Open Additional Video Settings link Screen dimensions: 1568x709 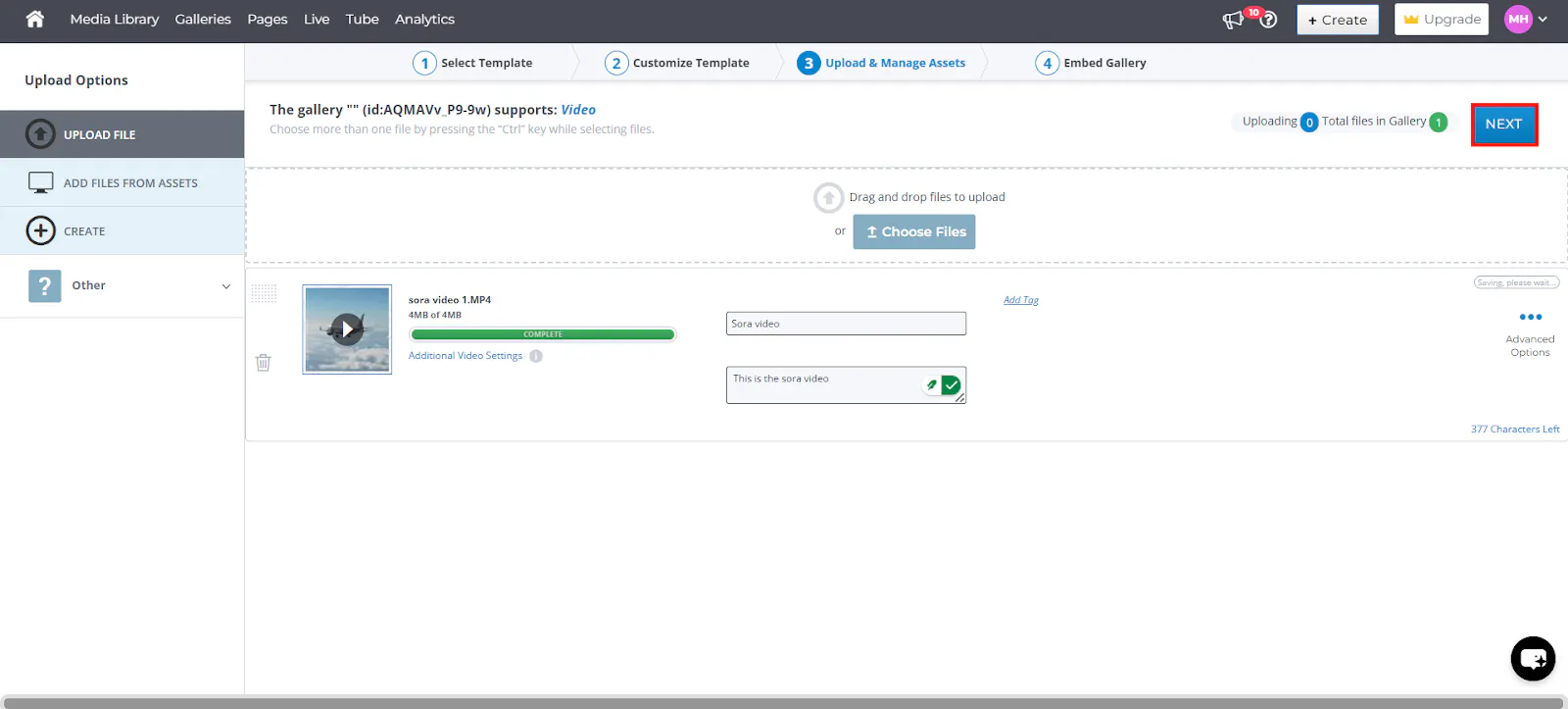point(465,356)
